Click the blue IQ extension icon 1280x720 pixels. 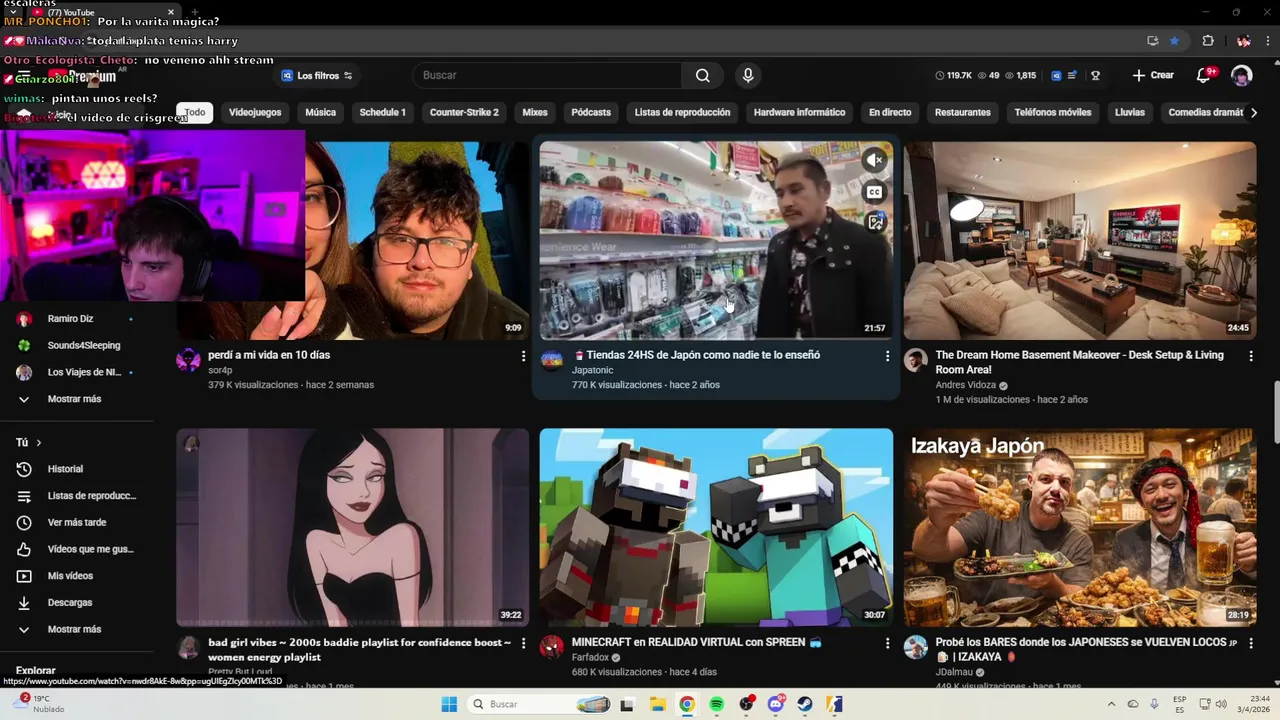(x=1057, y=75)
